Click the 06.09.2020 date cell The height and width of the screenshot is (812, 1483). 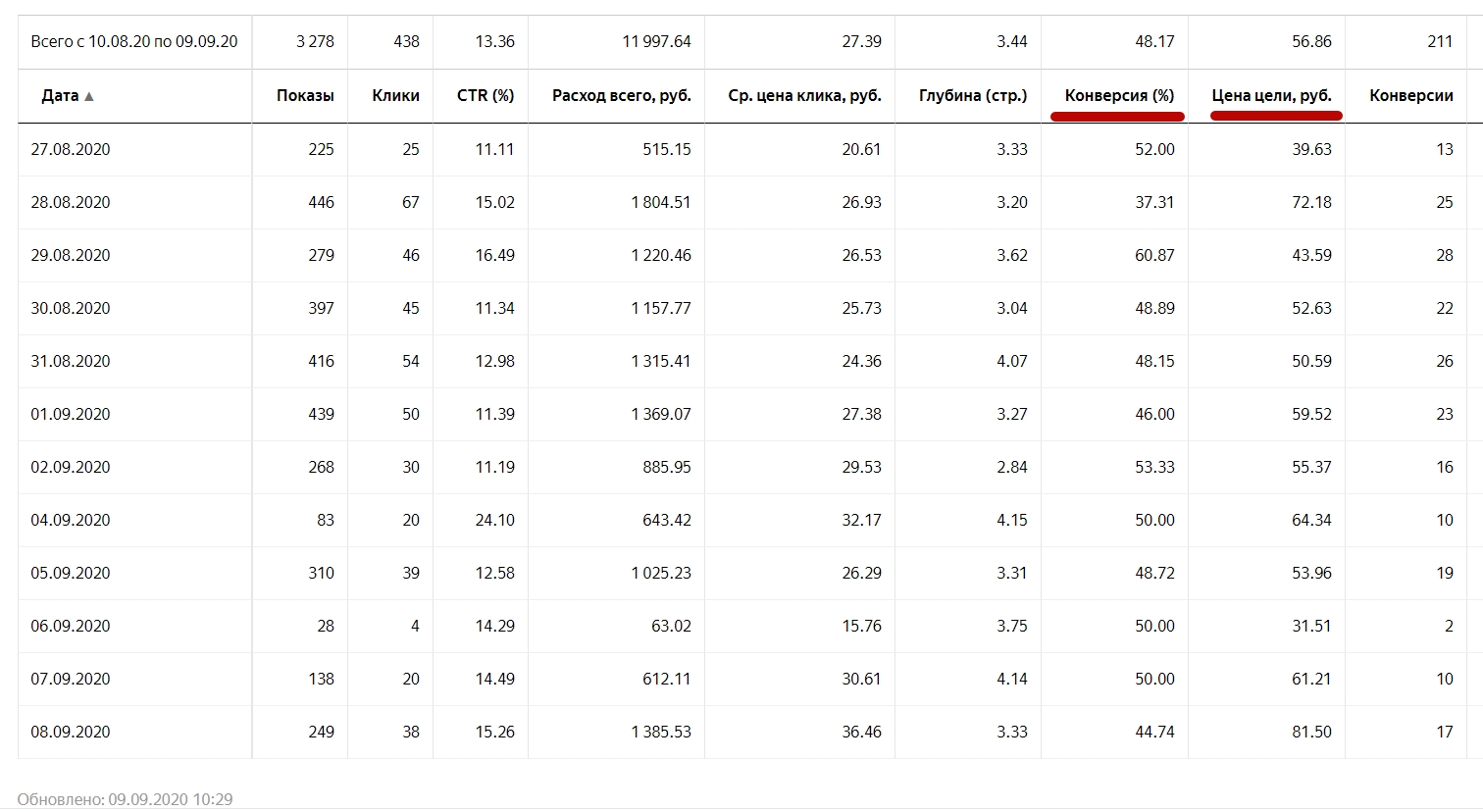click(71, 626)
